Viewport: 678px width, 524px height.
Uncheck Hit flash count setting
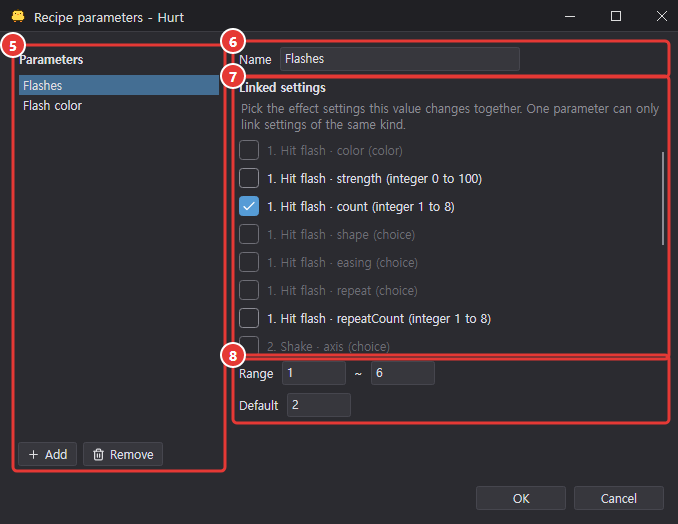249,206
